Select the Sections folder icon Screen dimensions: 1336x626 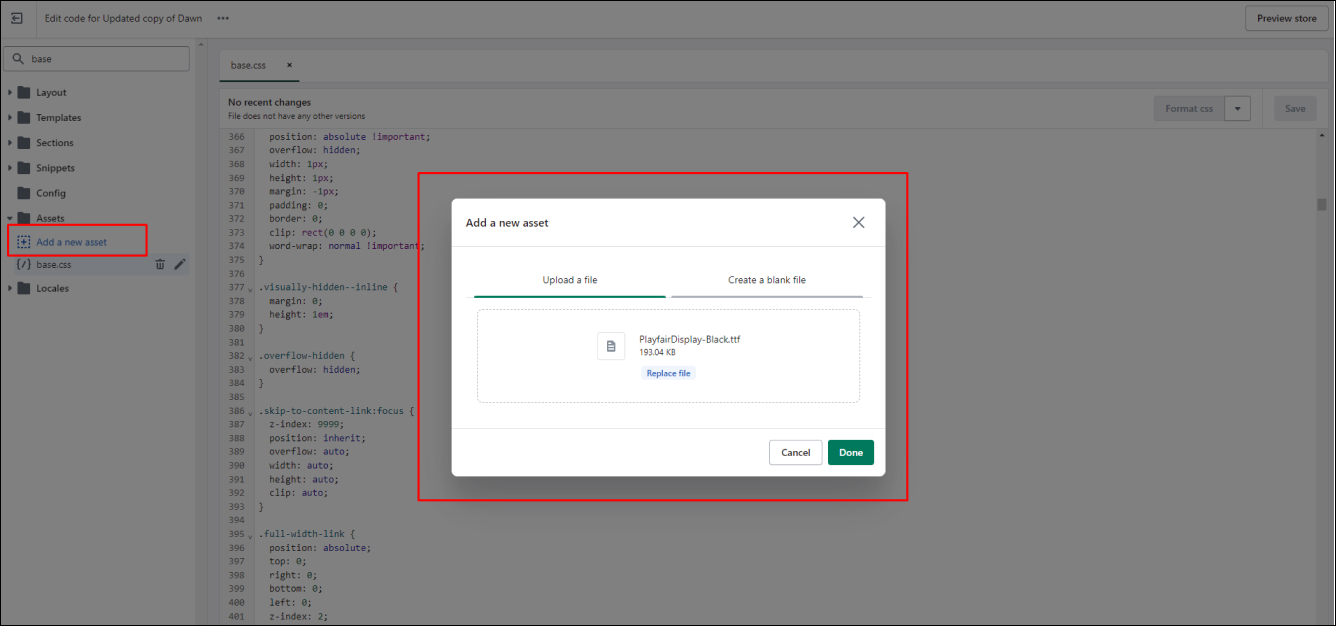(x=24, y=143)
